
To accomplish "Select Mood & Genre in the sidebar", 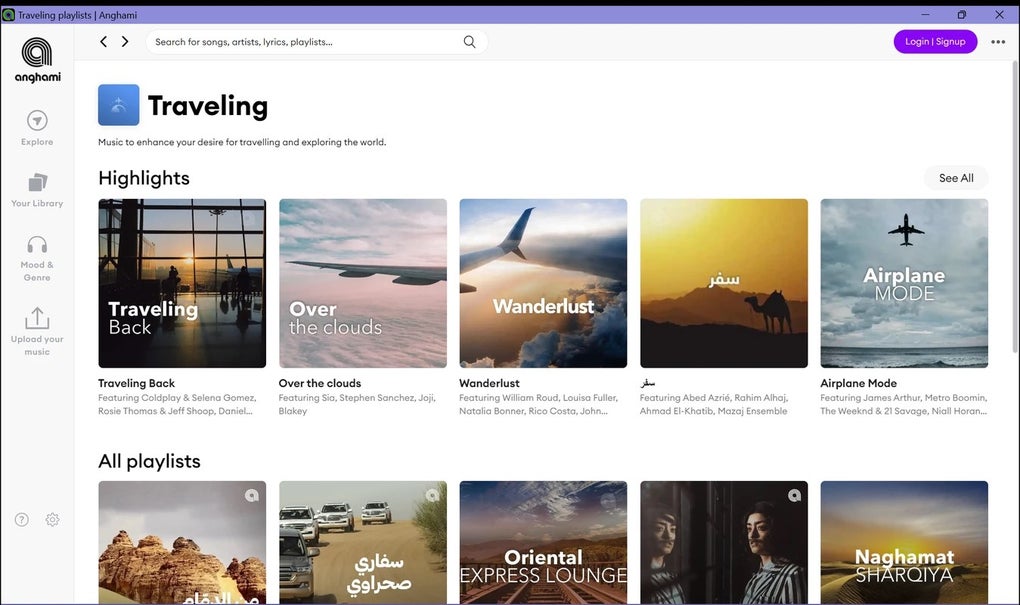I will coord(36,254).
